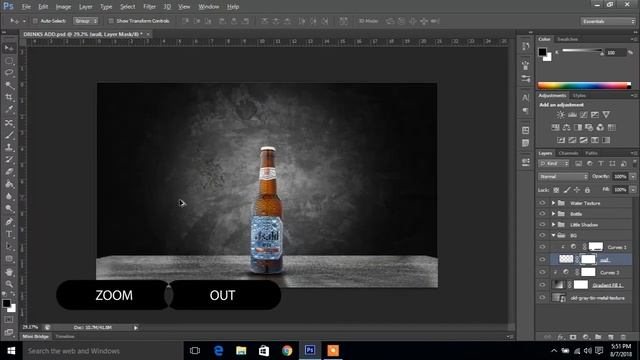The height and width of the screenshot is (360, 640).
Task: Hide the Curves 1 layer
Action: click(542, 247)
